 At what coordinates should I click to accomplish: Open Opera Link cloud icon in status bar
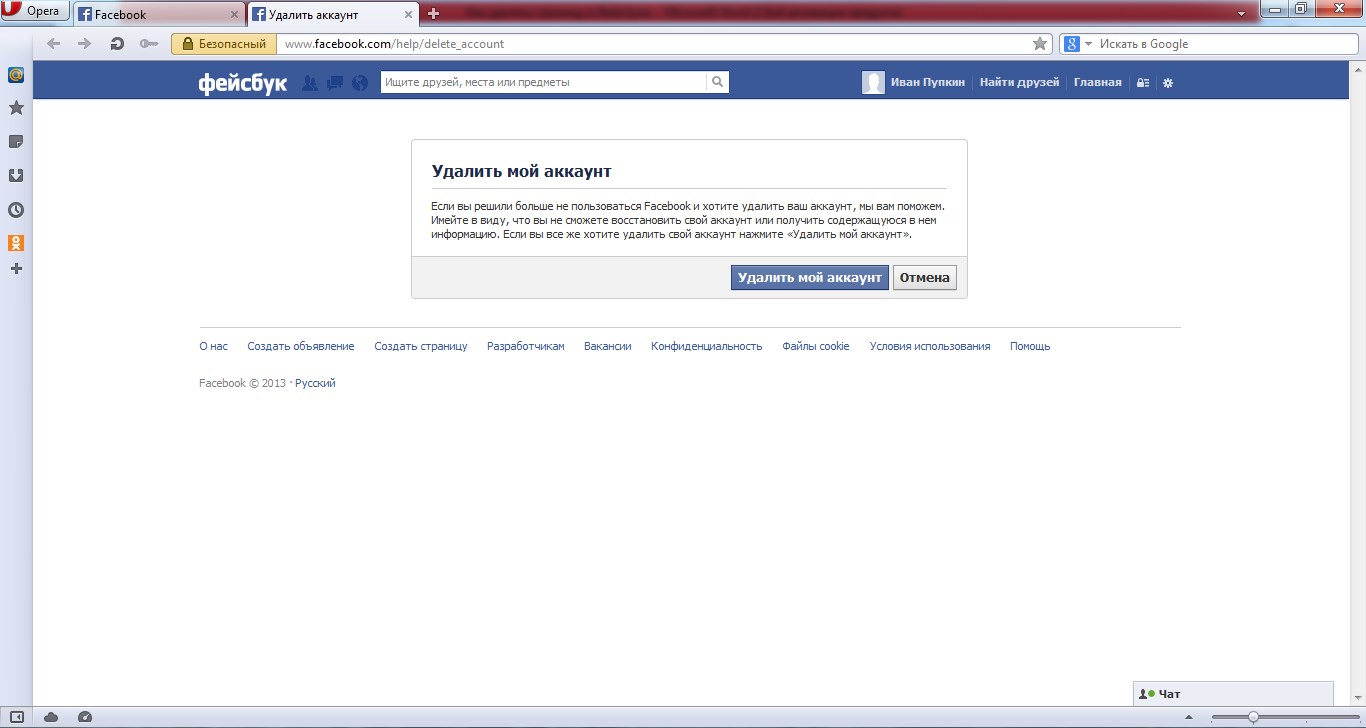tap(51, 716)
